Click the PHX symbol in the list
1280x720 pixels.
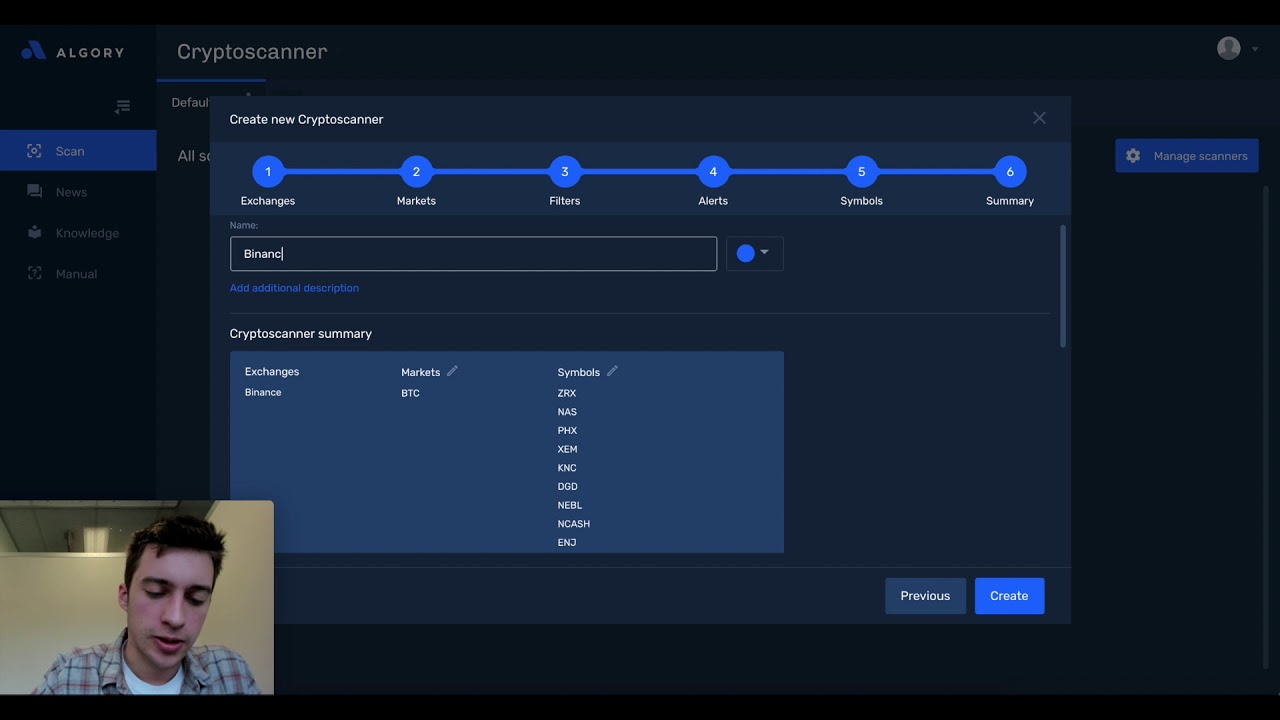[567, 431]
